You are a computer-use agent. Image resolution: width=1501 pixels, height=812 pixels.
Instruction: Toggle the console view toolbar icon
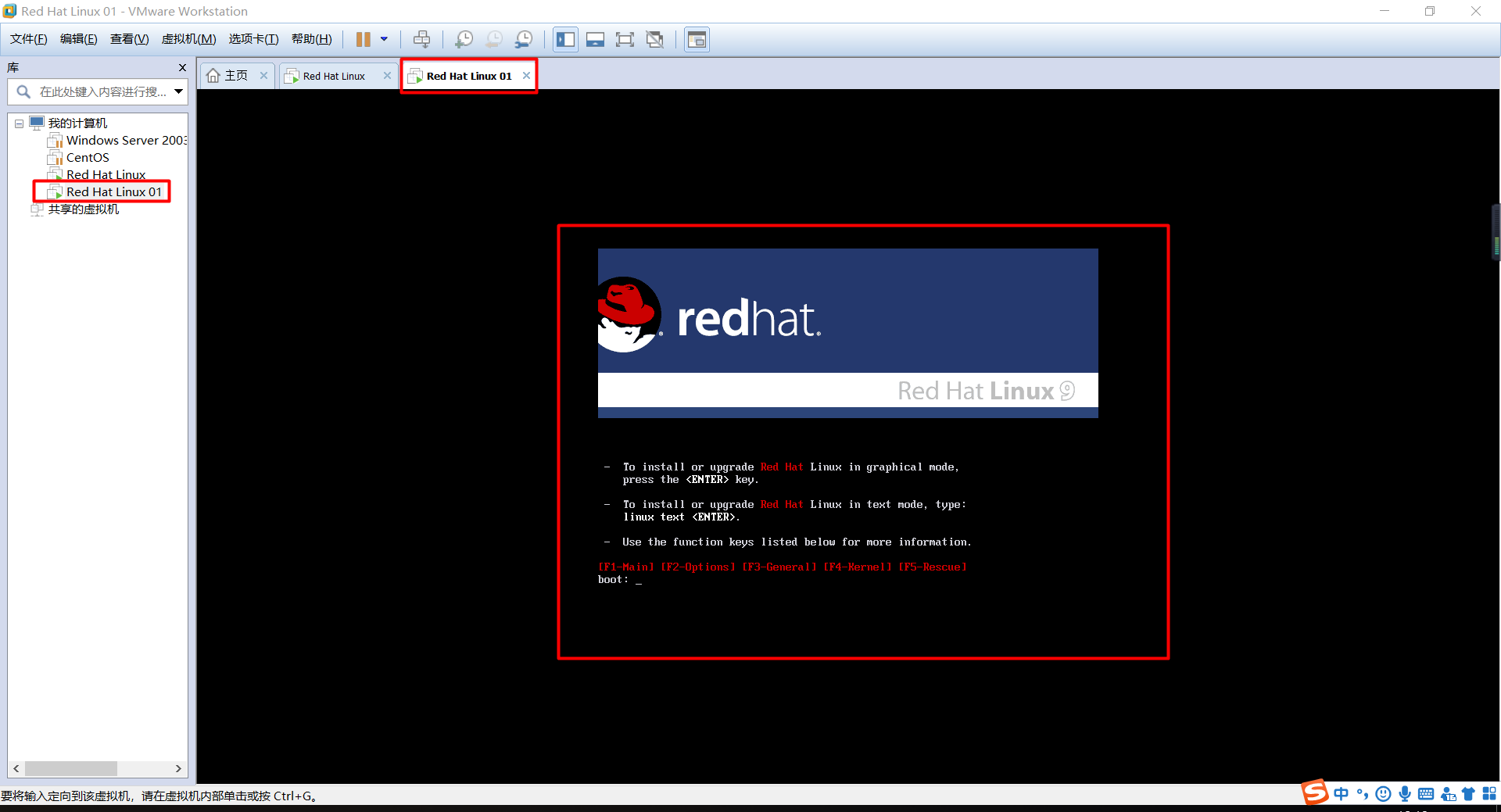(x=697, y=39)
